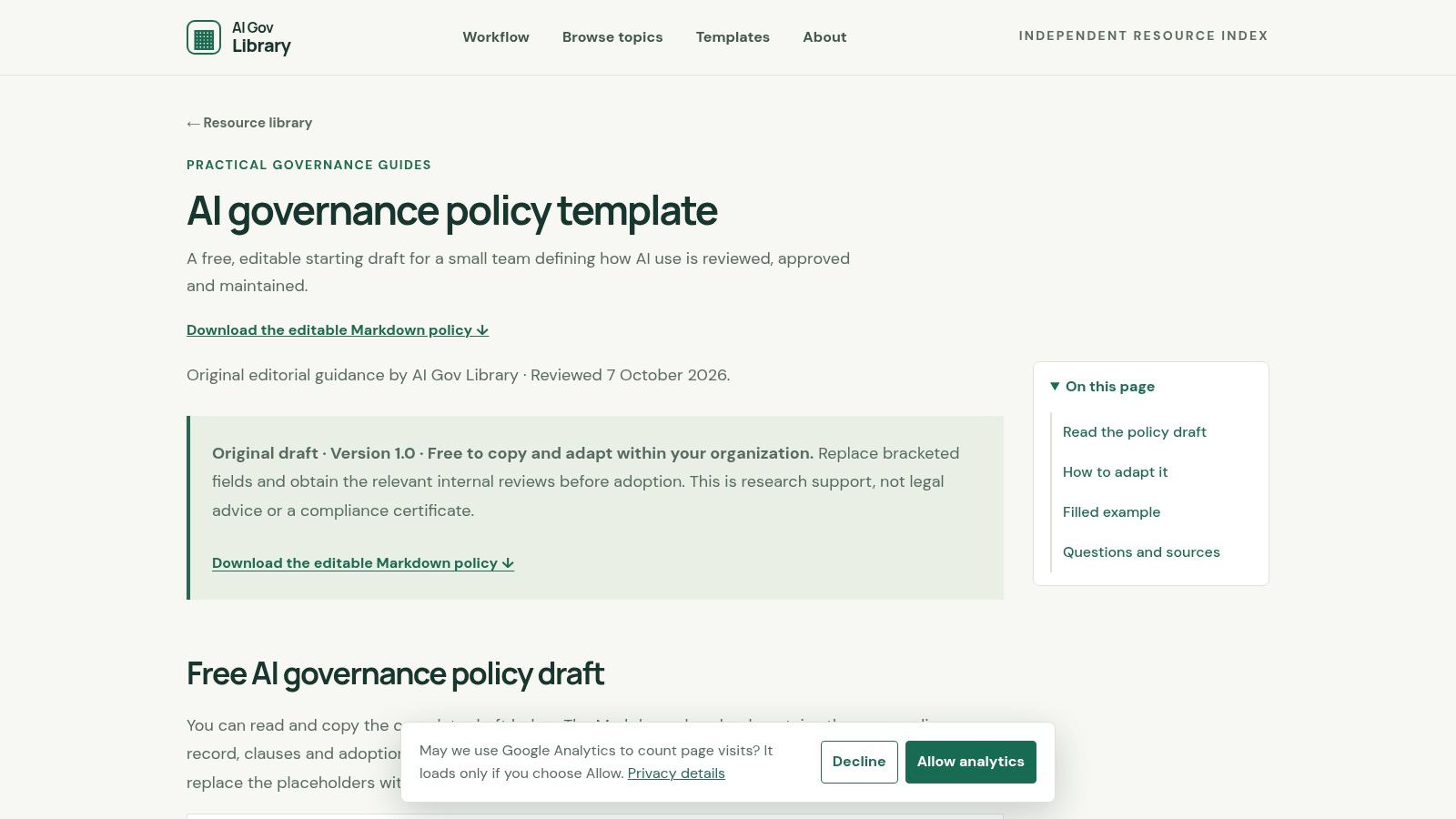Viewport: 1456px width, 819px height.
Task: Click Allow analytics button
Action: click(x=970, y=762)
